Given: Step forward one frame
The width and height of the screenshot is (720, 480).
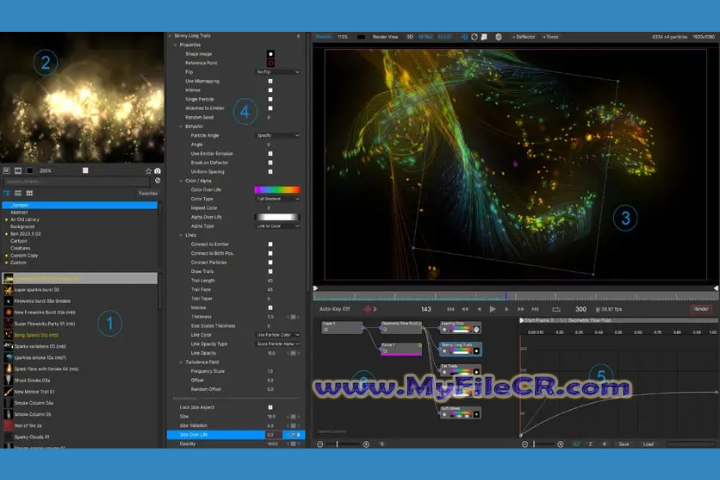Looking at the screenshot, I should (506, 309).
